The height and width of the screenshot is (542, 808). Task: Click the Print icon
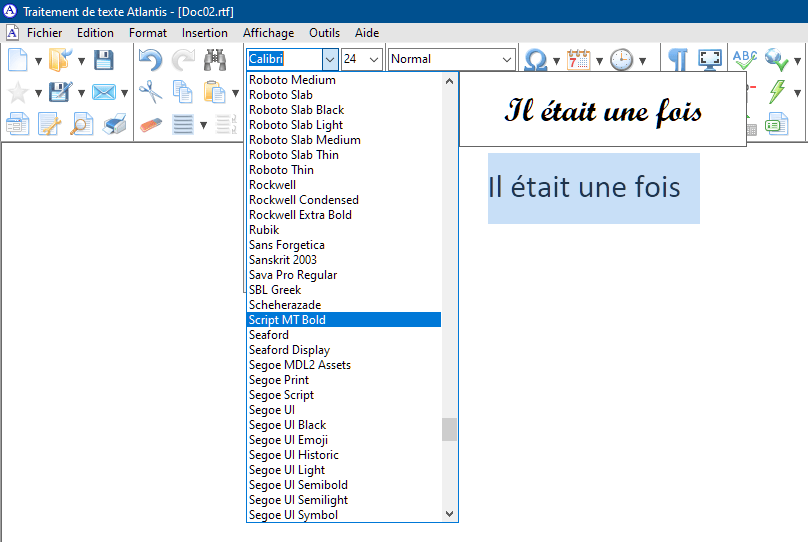click(115, 125)
